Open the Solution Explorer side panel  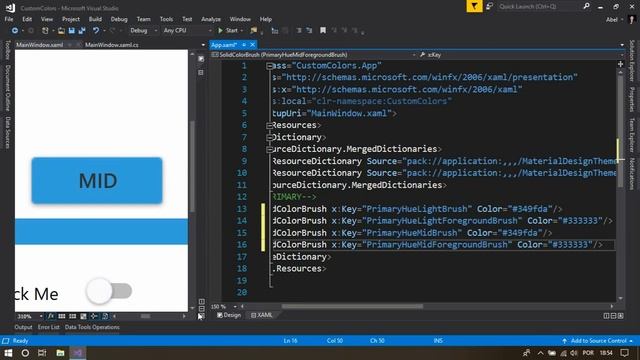(632, 60)
